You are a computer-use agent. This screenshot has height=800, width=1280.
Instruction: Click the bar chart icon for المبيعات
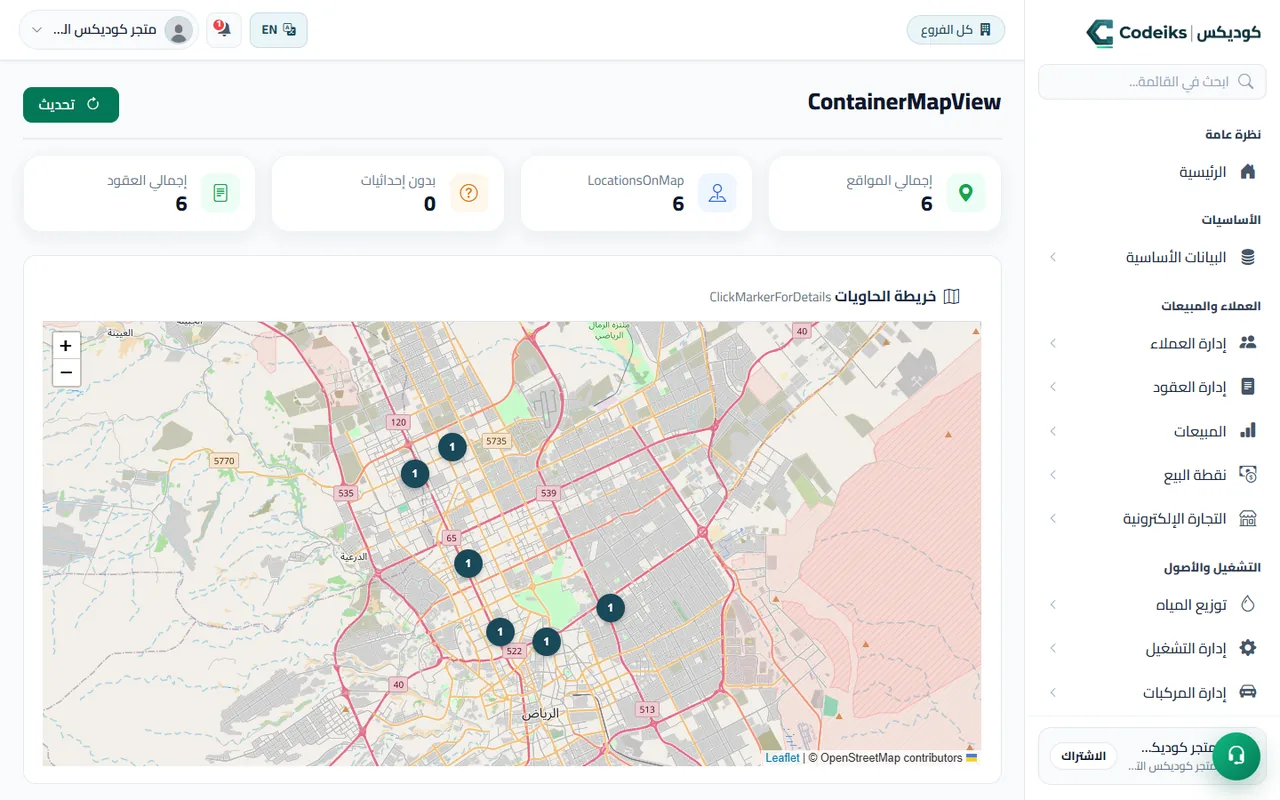tap(1247, 430)
